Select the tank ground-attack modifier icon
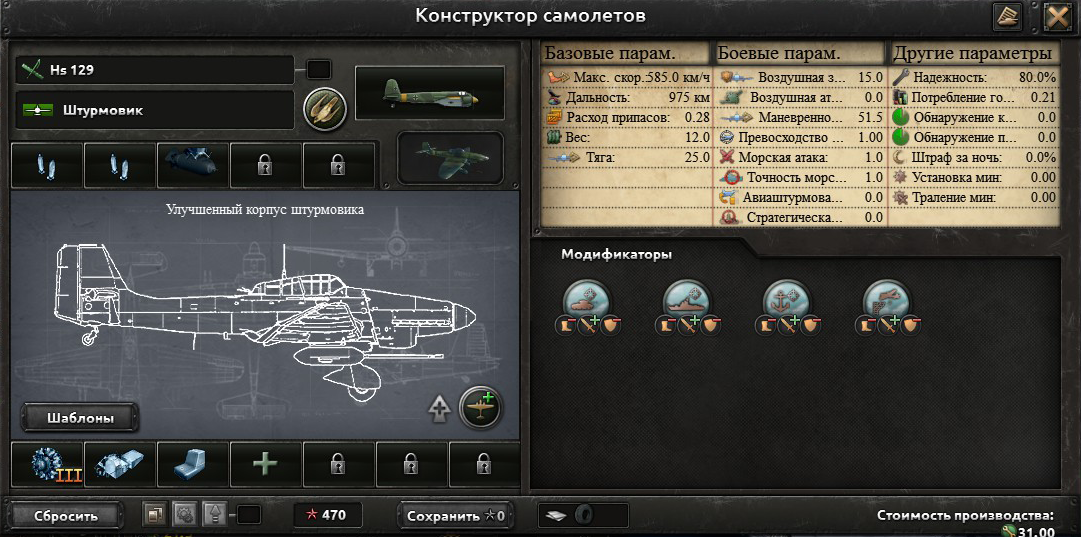 click(x=585, y=301)
